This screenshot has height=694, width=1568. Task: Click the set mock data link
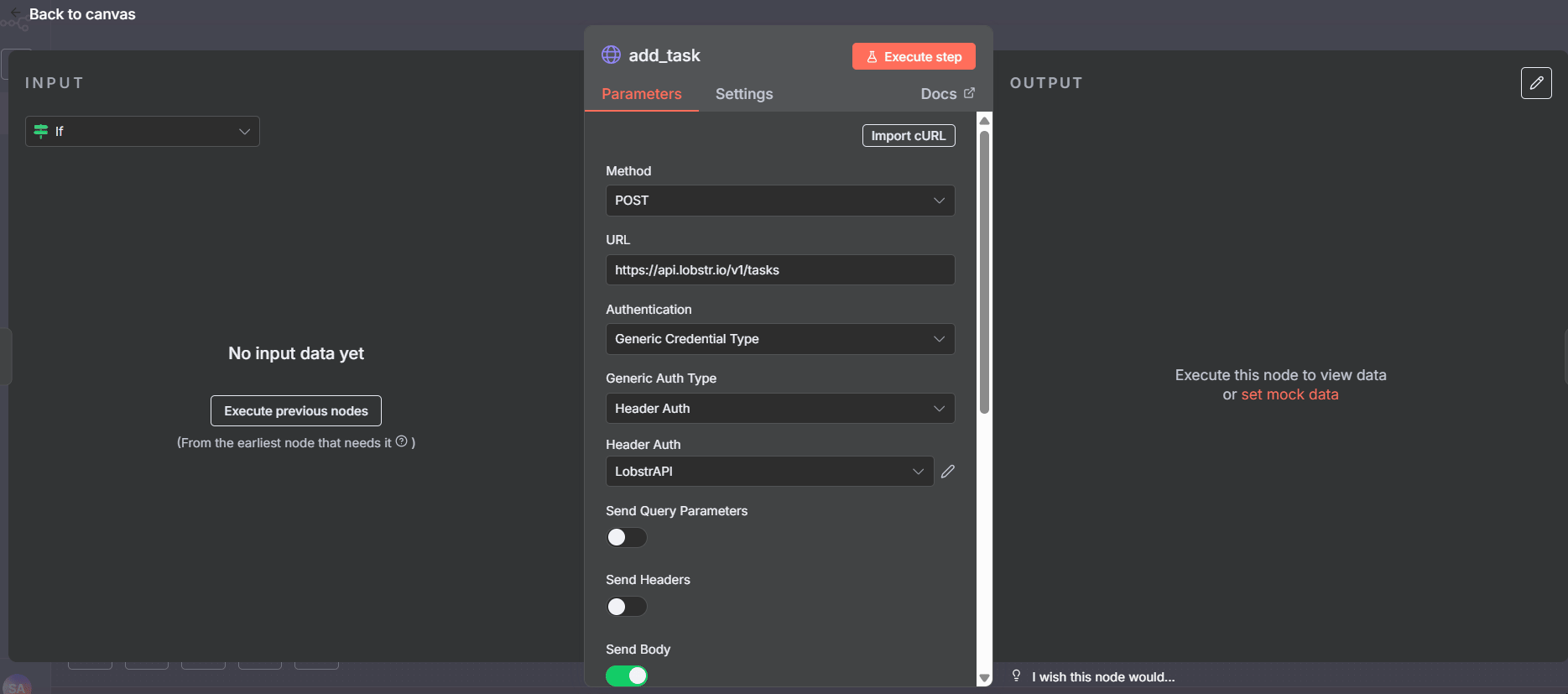point(1289,394)
